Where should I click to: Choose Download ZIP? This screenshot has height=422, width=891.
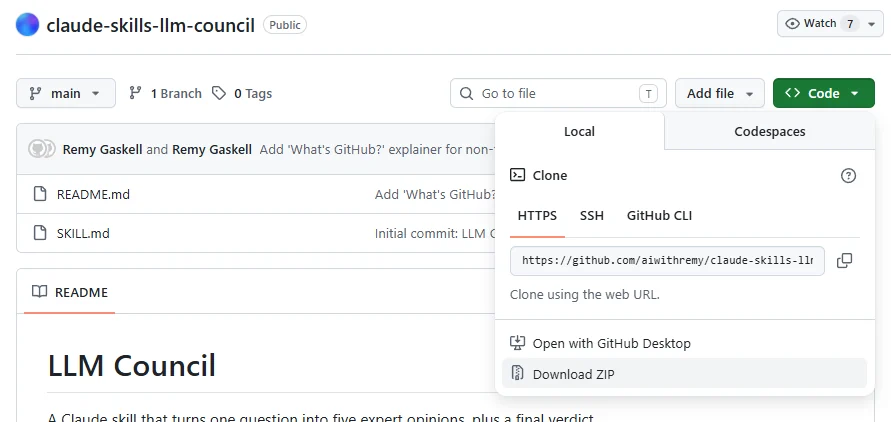(684, 374)
